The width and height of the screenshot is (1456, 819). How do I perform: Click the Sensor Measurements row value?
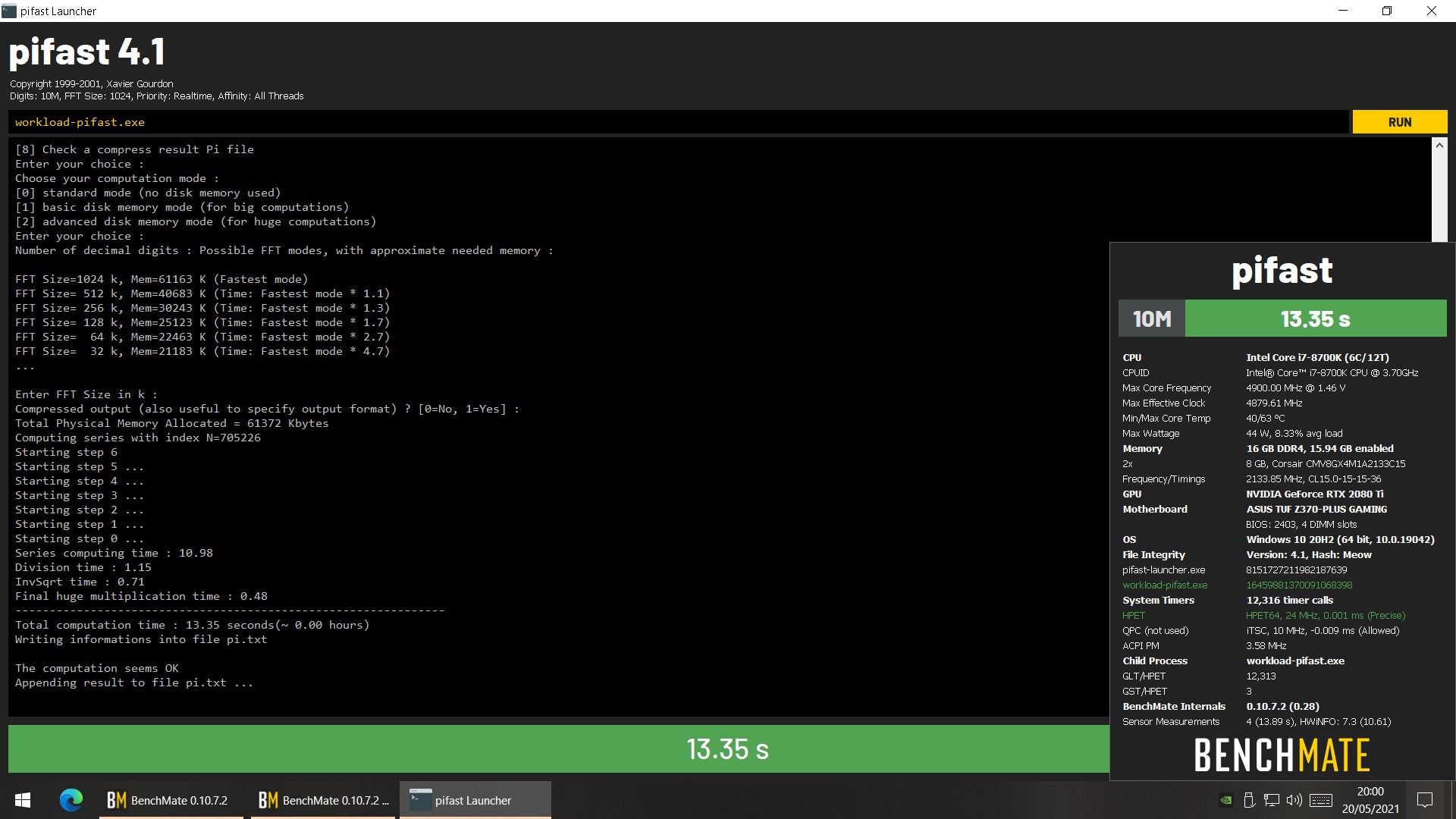(1318, 721)
